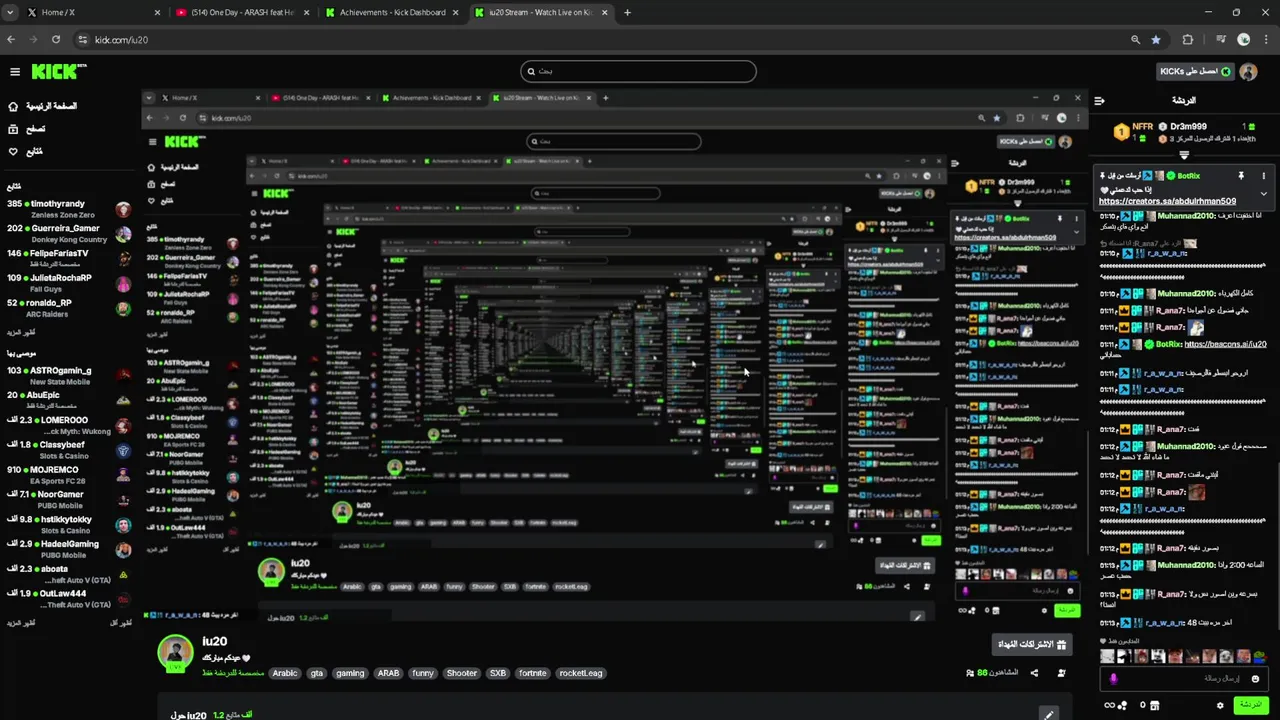
Task: Select HadeelGaming recommended channel
Action: (x=68, y=549)
